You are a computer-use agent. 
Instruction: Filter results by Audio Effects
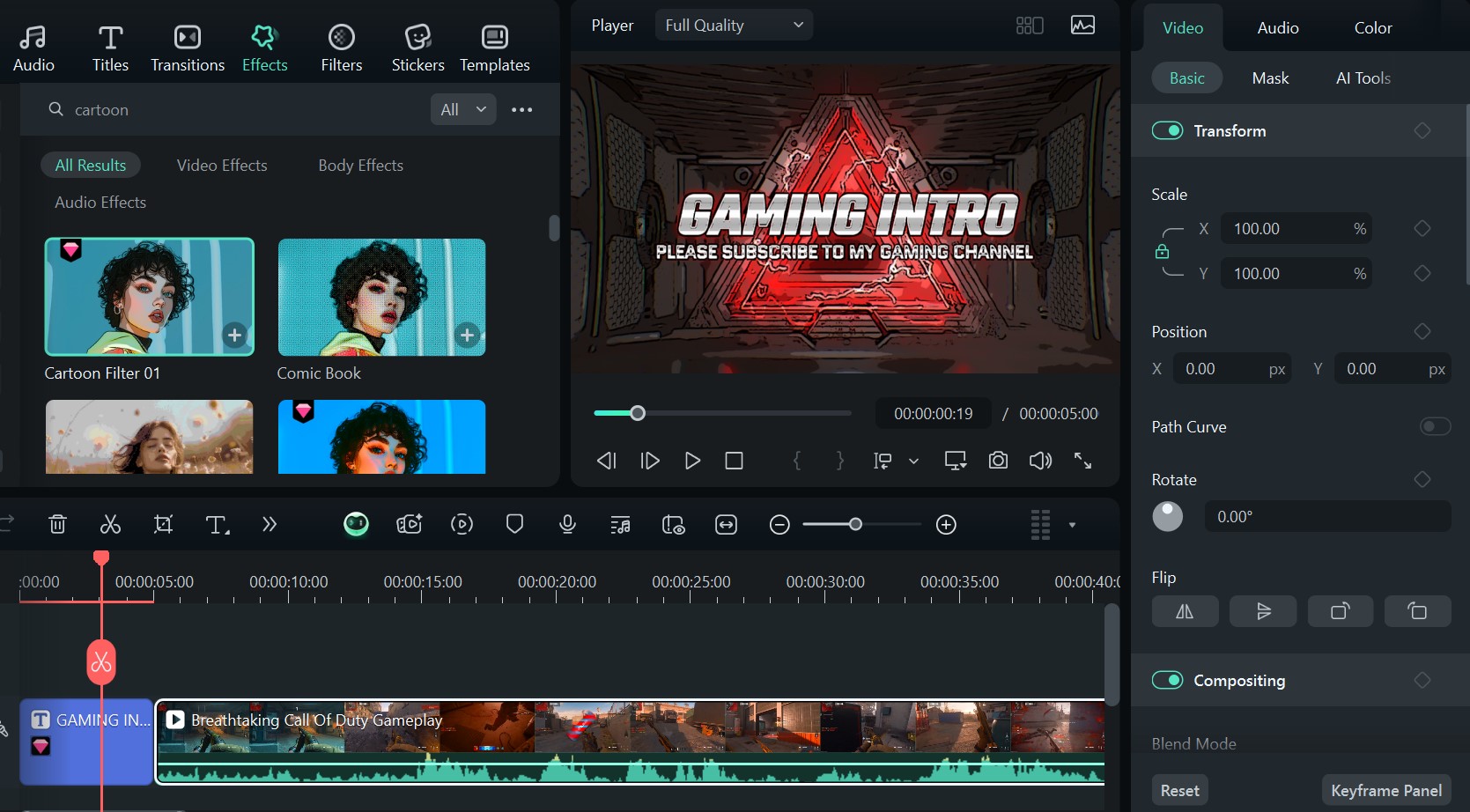tap(100, 202)
